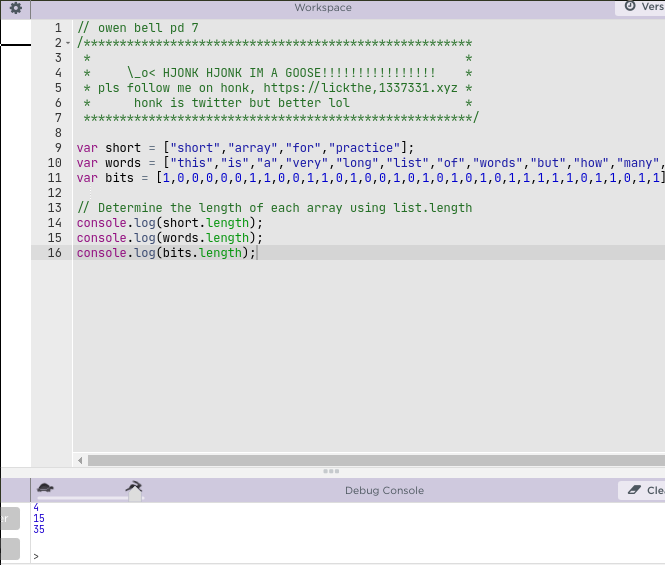Place cursor on console.log(short.length) line
Viewport: 665px width, 565px height.
coord(169,223)
